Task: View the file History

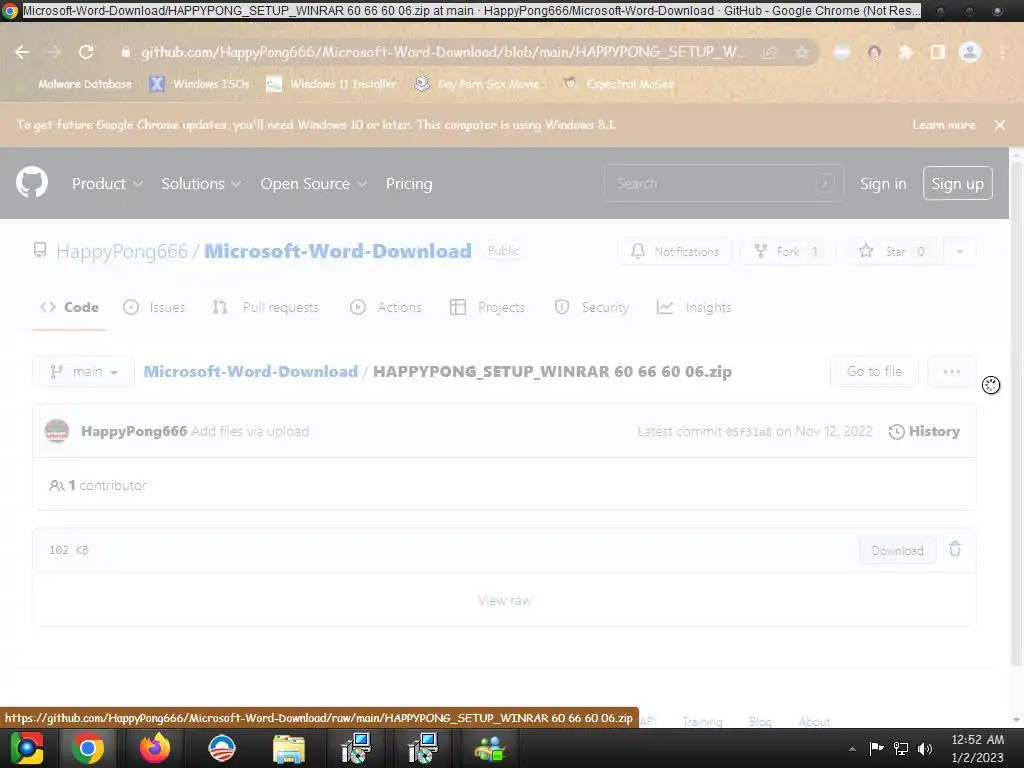Action: click(925, 431)
